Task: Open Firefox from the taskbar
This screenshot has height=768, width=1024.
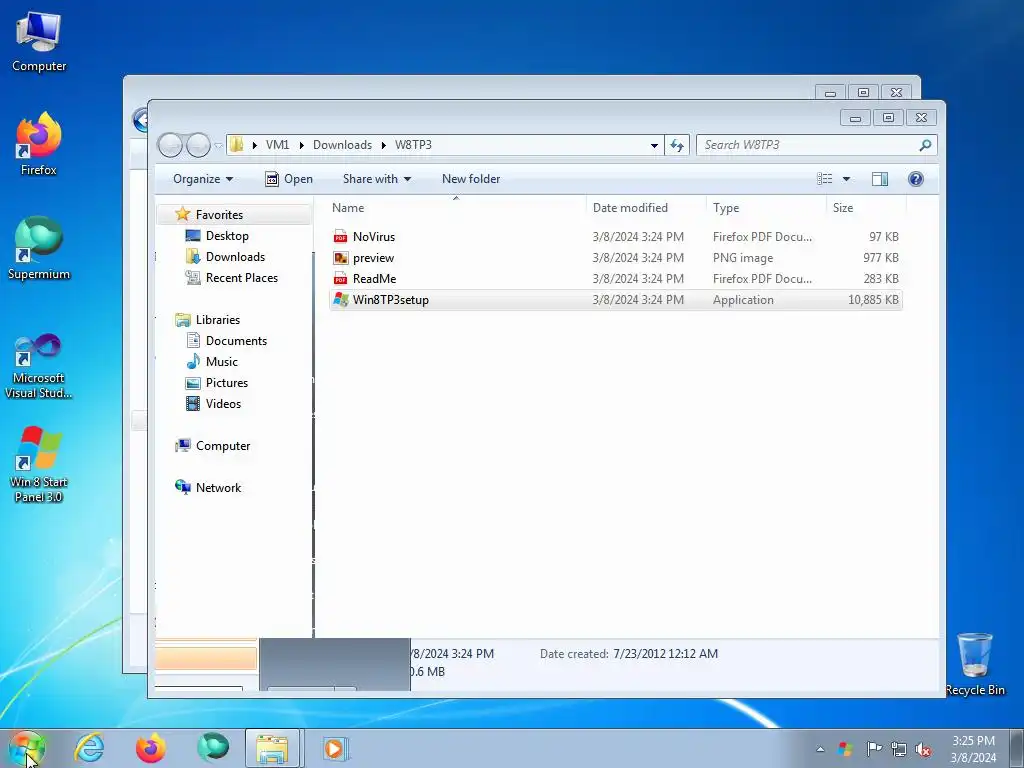Action: pos(151,748)
